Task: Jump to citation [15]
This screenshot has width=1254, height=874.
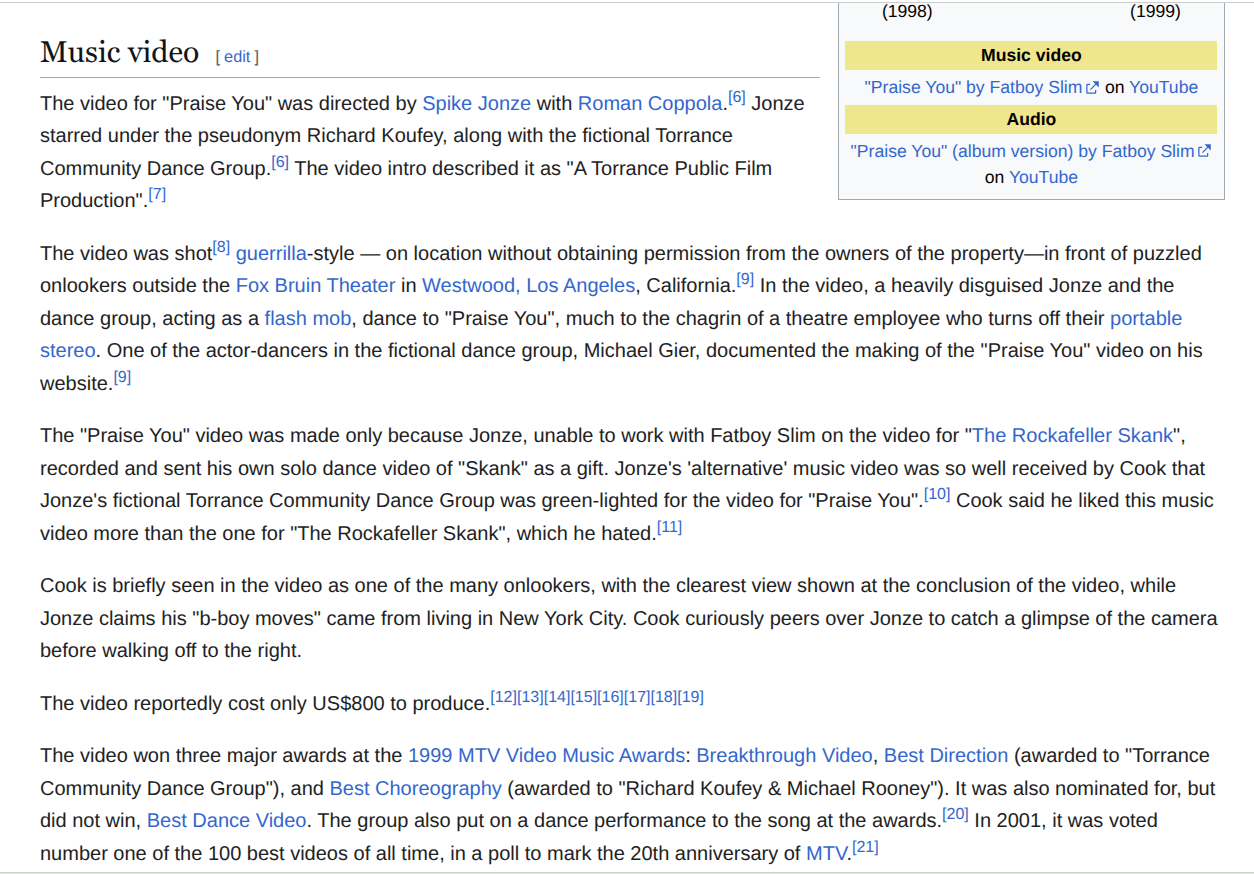Action: pyautogui.click(x=583, y=697)
